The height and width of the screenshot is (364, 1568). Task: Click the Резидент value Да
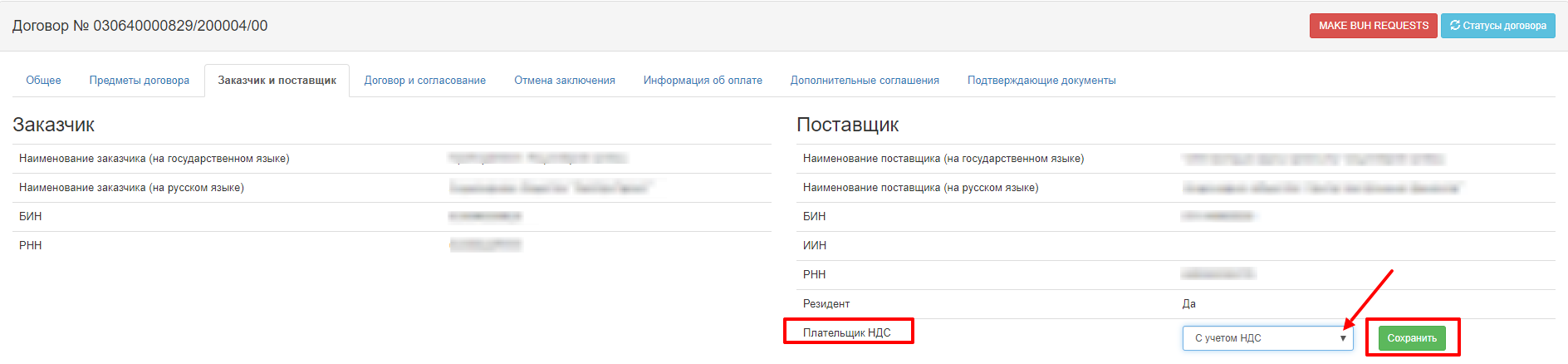pyautogui.click(x=1188, y=304)
